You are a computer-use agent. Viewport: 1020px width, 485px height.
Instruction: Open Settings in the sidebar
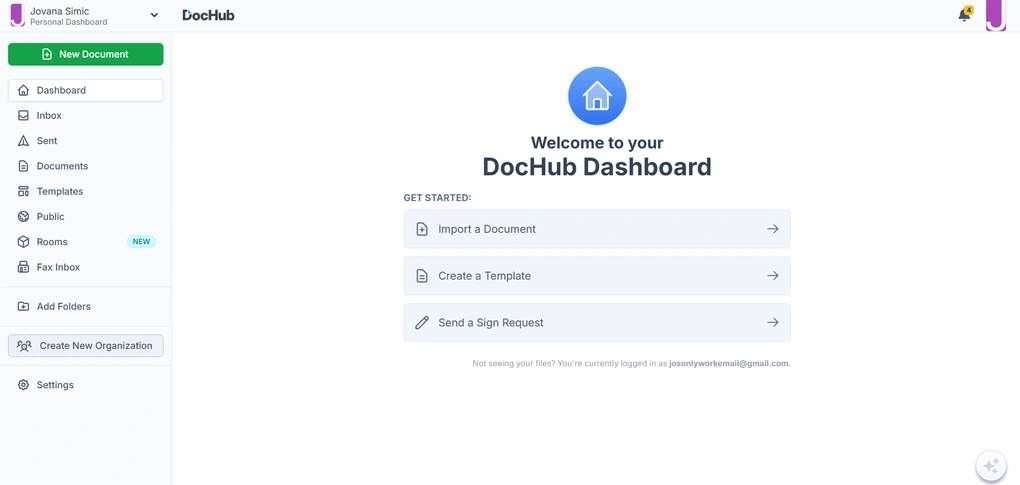pos(86,385)
